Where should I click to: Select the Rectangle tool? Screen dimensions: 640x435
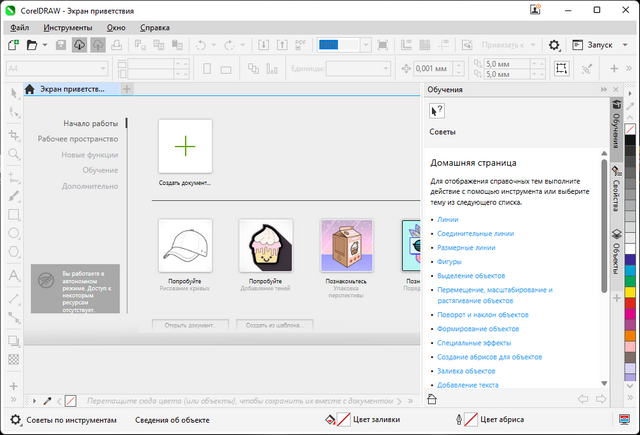(14, 215)
